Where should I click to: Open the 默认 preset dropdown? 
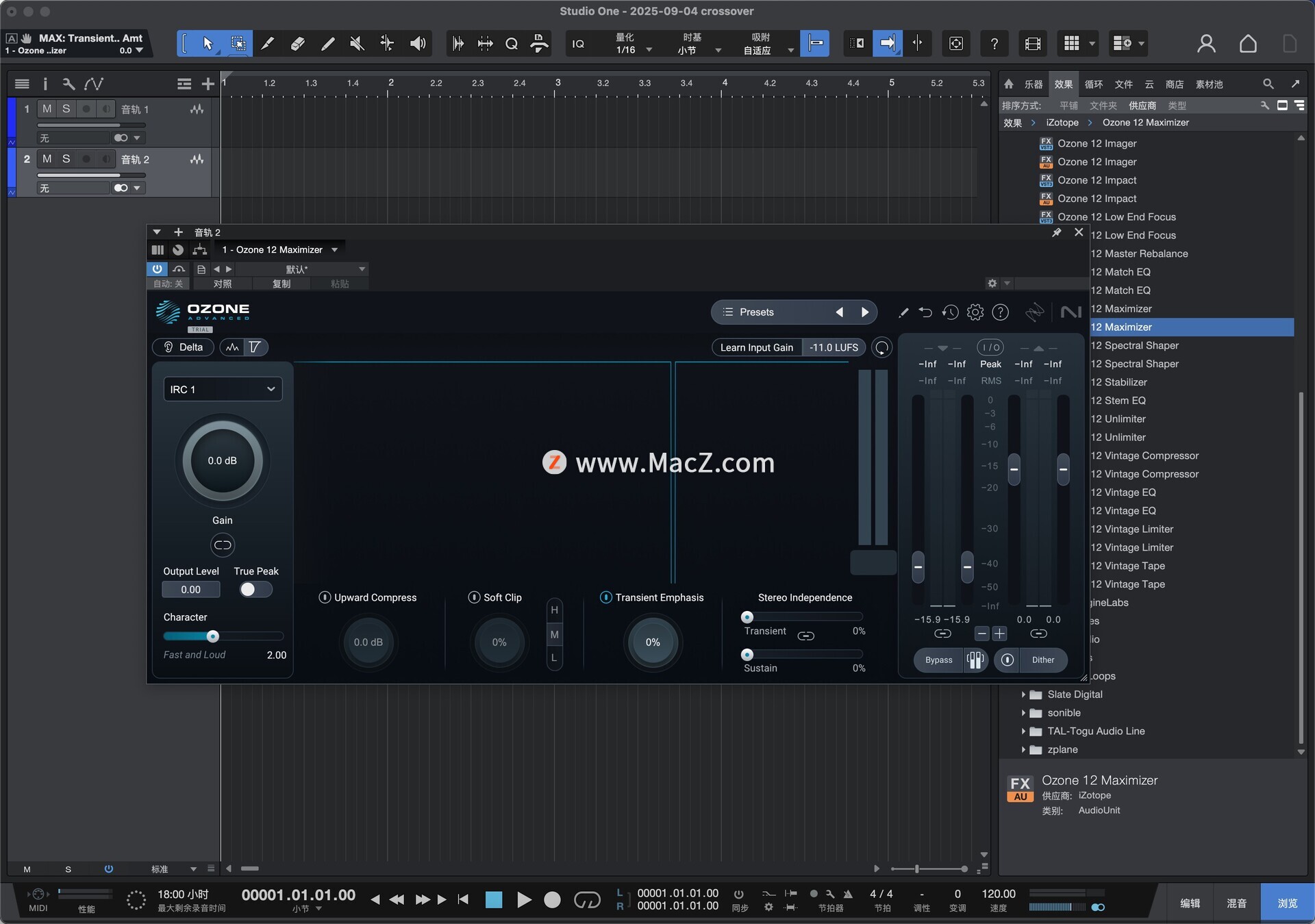[x=301, y=269]
